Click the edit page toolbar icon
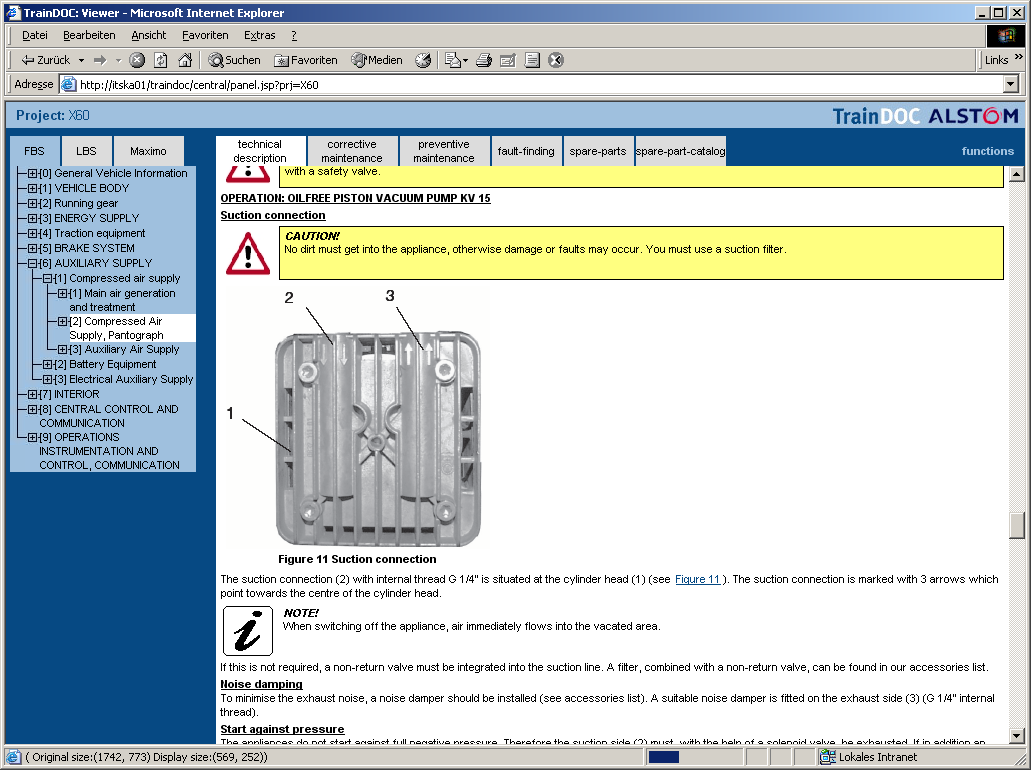The height and width of the screenshot is (770, 1031). pos(508,60)
